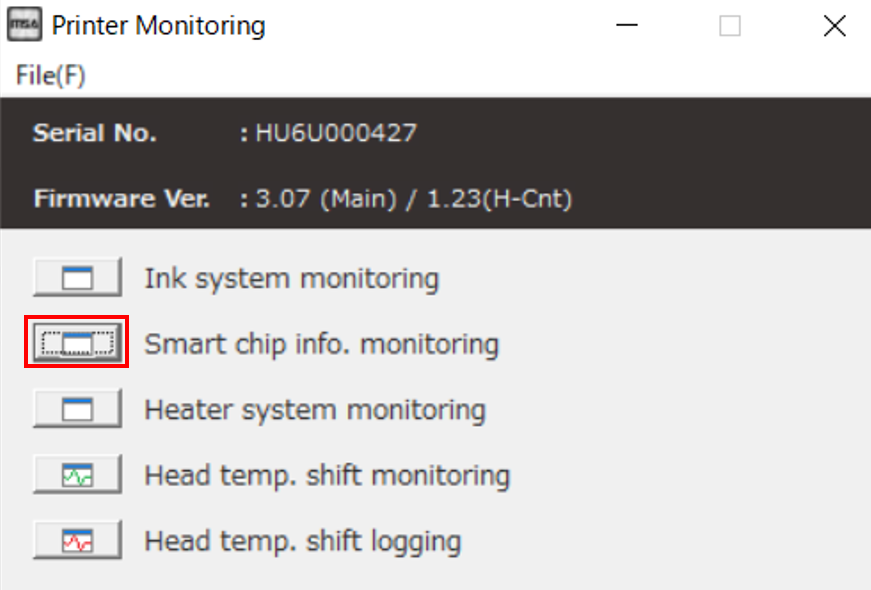The image size is (871, 590).
Task: Launch Heater system monitoring via its icon
Action: pyautogui.click(x=77, y=409)
